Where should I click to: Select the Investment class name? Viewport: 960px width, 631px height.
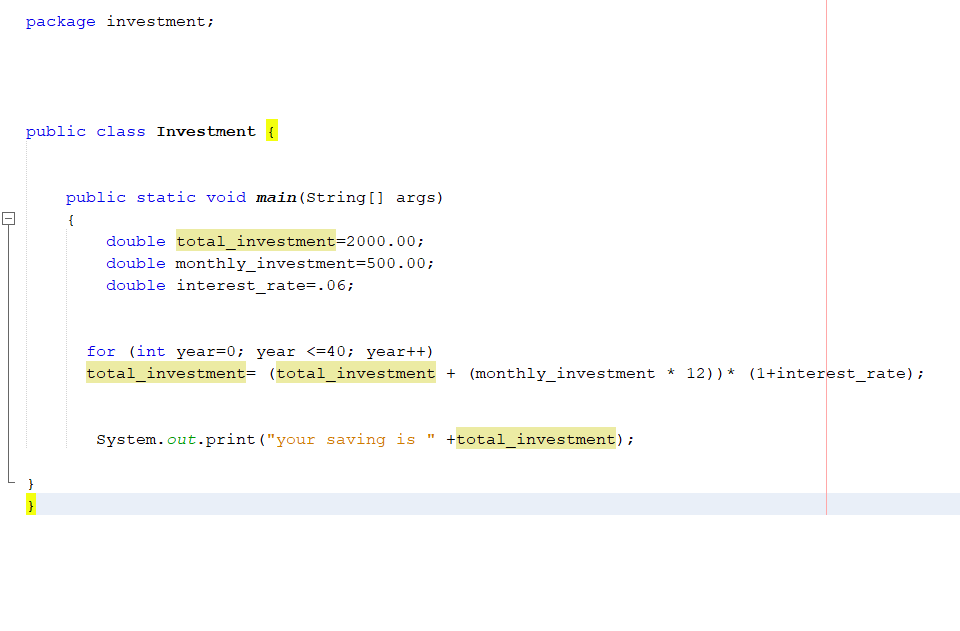click(x=206, y=131)
